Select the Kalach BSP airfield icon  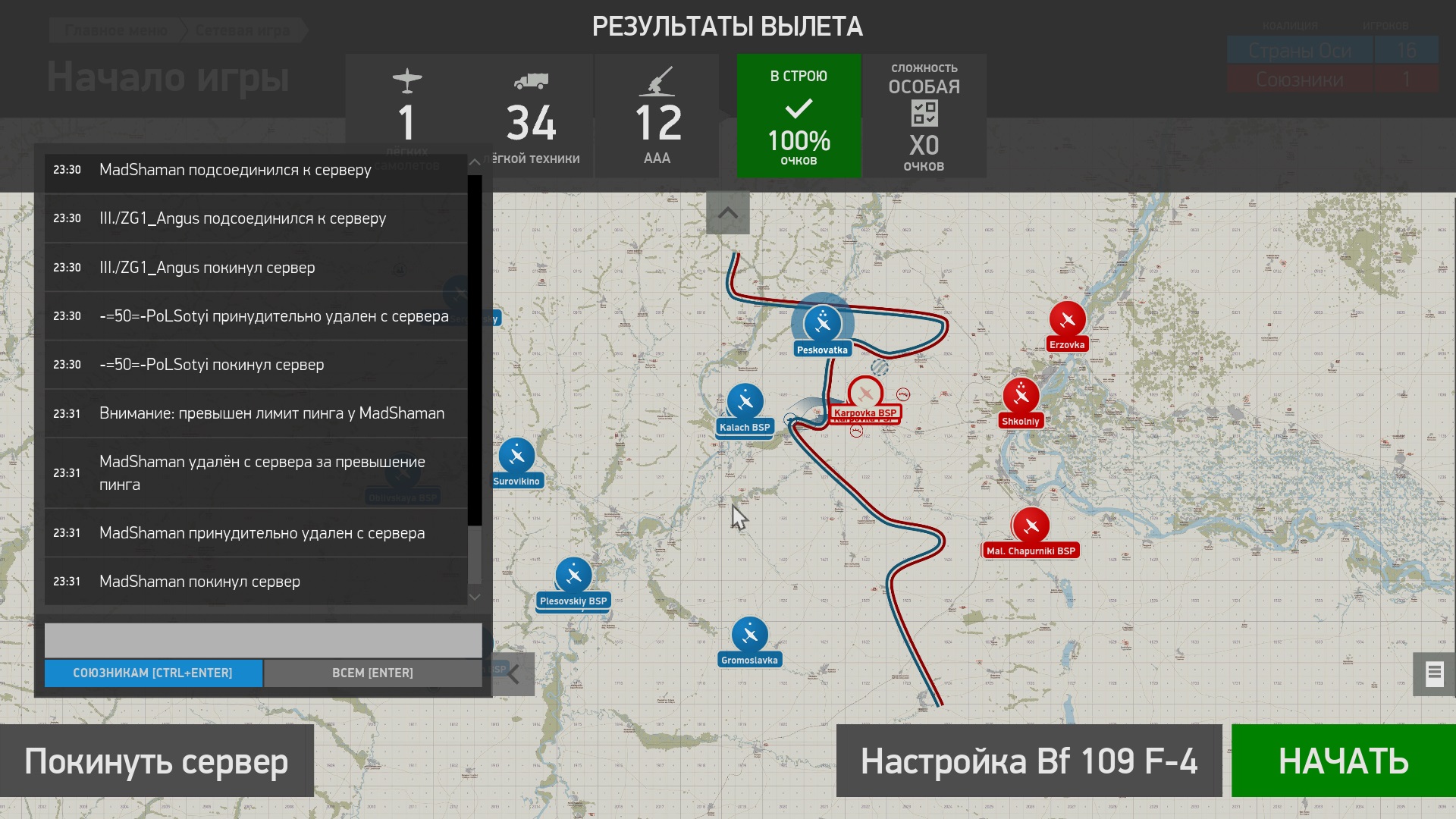745,402
